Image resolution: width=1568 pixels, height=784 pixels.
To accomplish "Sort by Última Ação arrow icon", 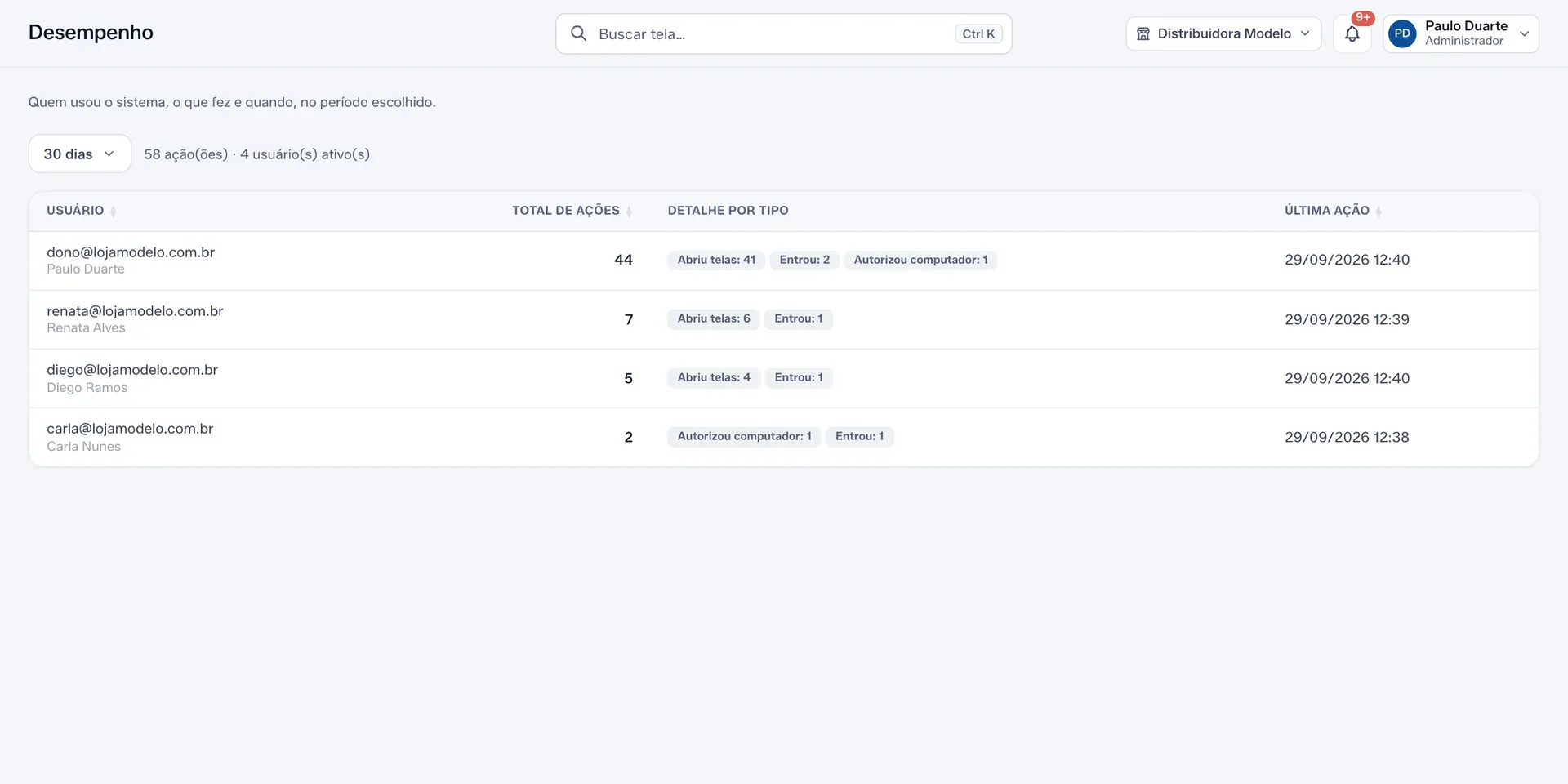I will [x=1379, y=212].
